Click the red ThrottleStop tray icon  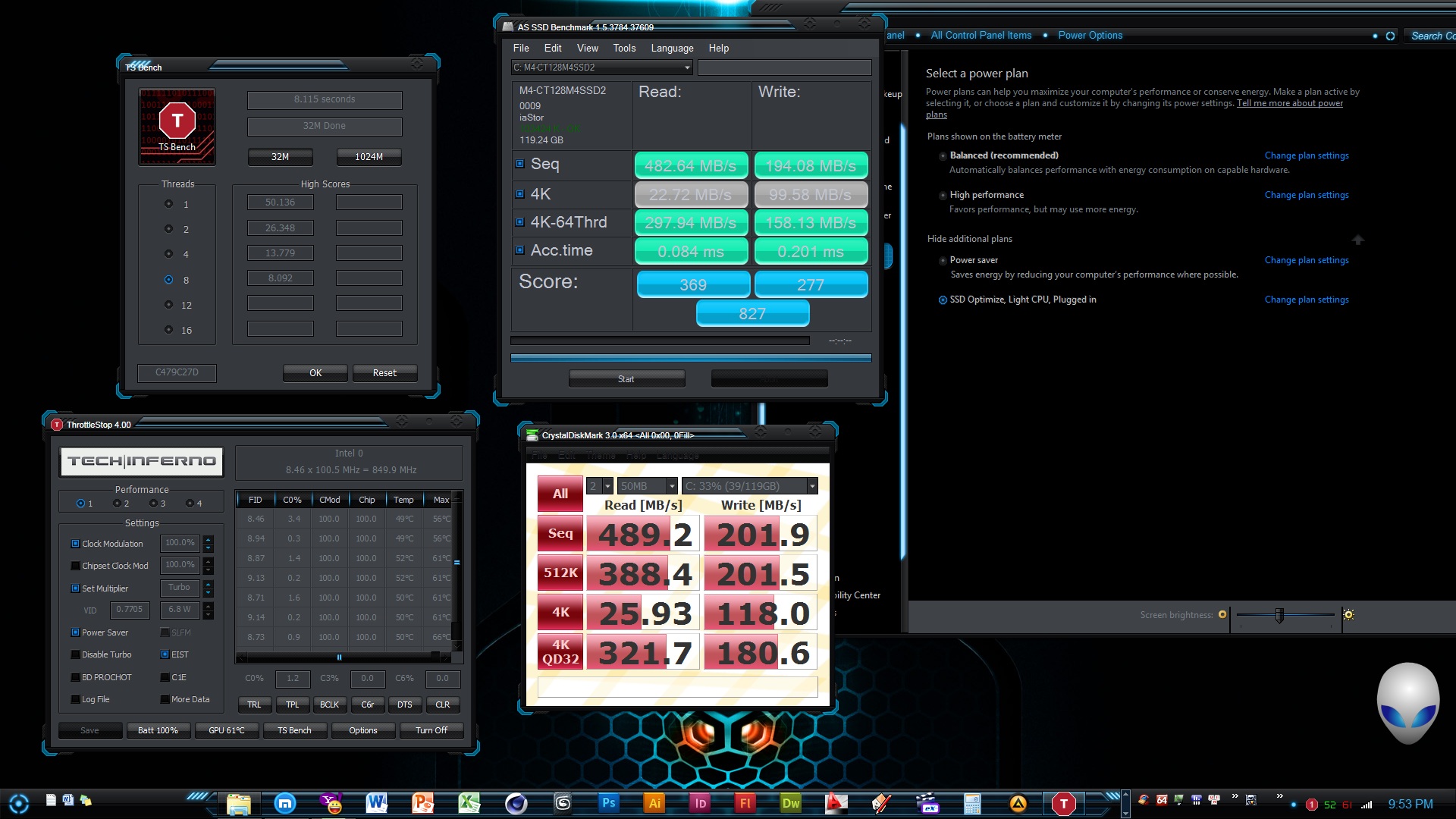pyautogui.click(x=1311, y=805)
